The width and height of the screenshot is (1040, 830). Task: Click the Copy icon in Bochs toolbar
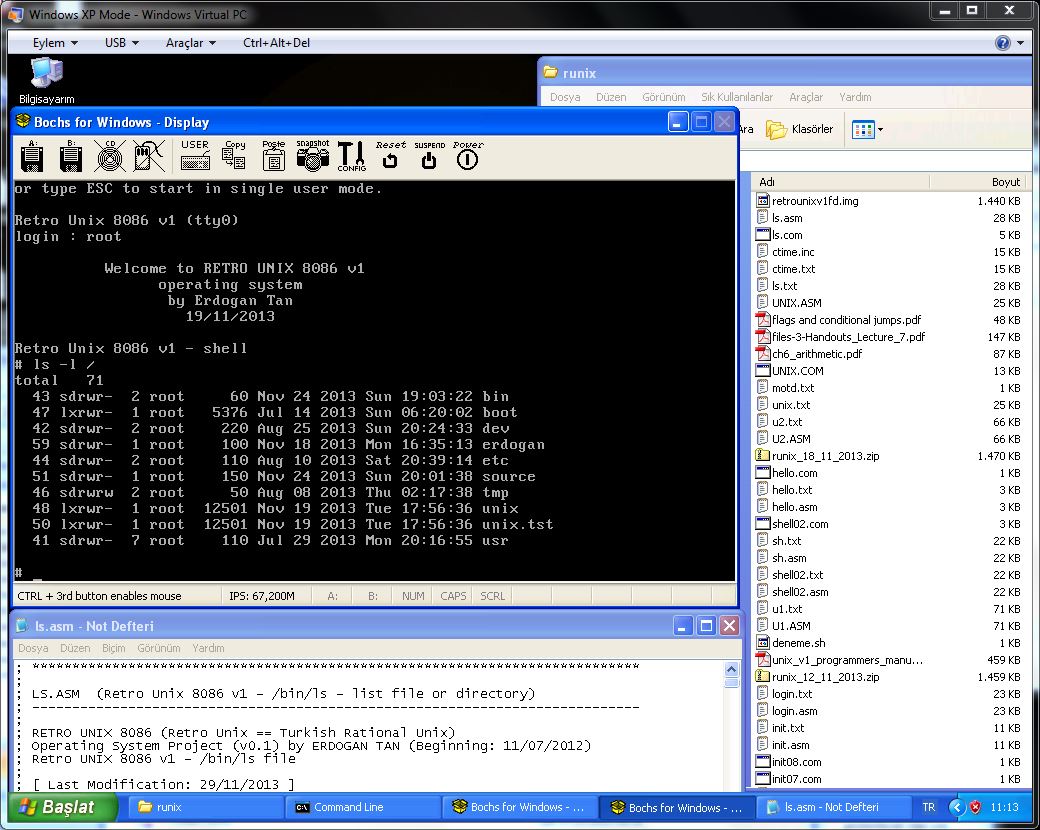[233, 155]
